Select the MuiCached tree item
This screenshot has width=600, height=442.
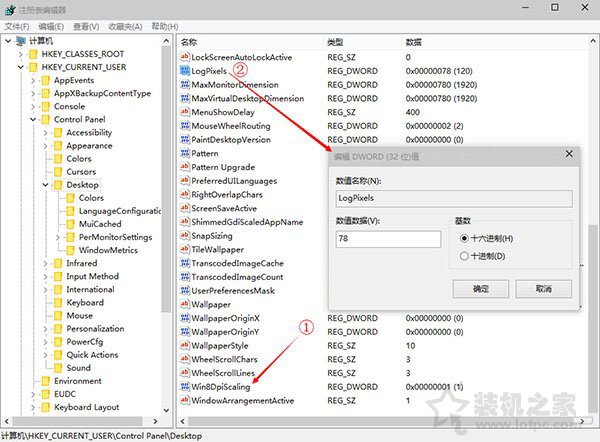tap(100, 224)
